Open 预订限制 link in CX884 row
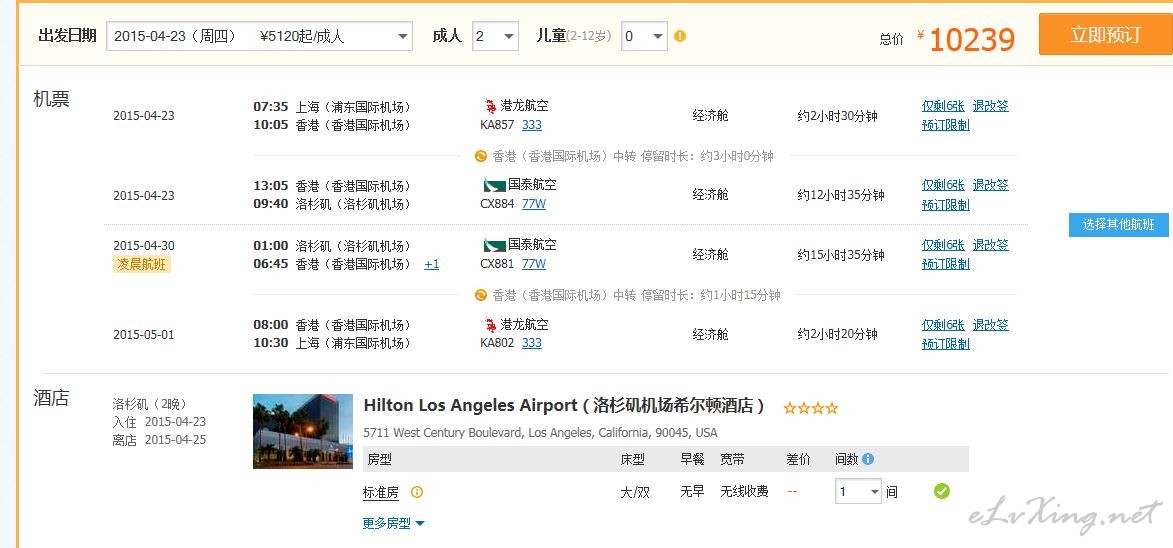Screen dimensions: 1173x548 (x=946, y=204)
